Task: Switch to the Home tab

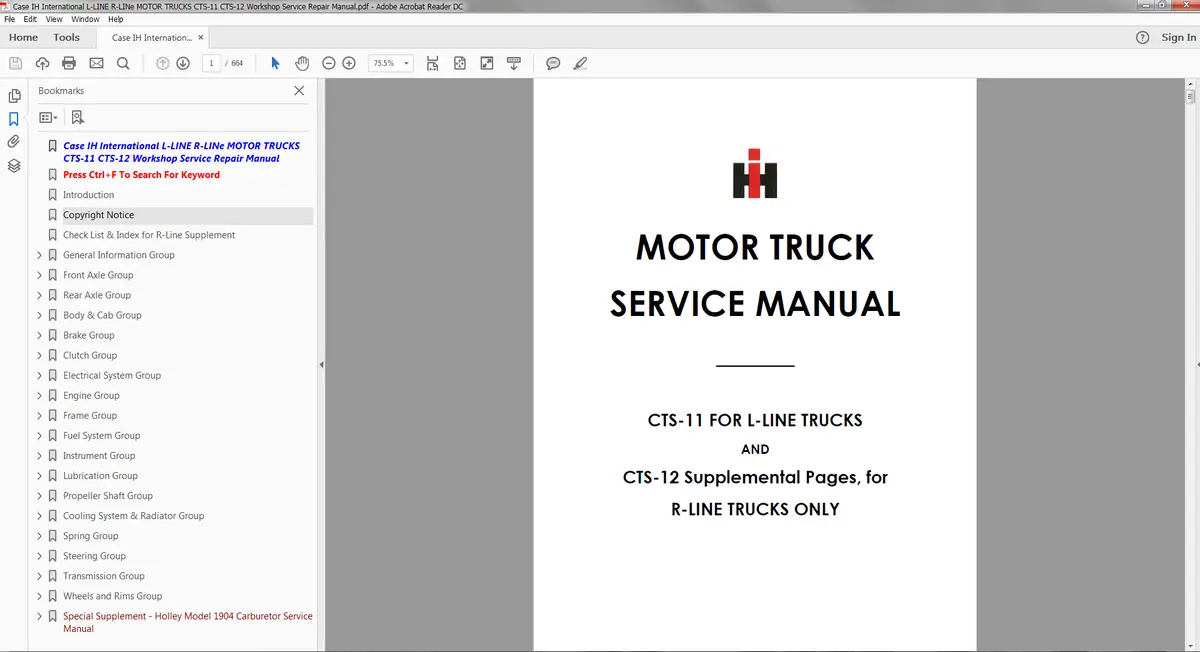Action: point(23,37)
